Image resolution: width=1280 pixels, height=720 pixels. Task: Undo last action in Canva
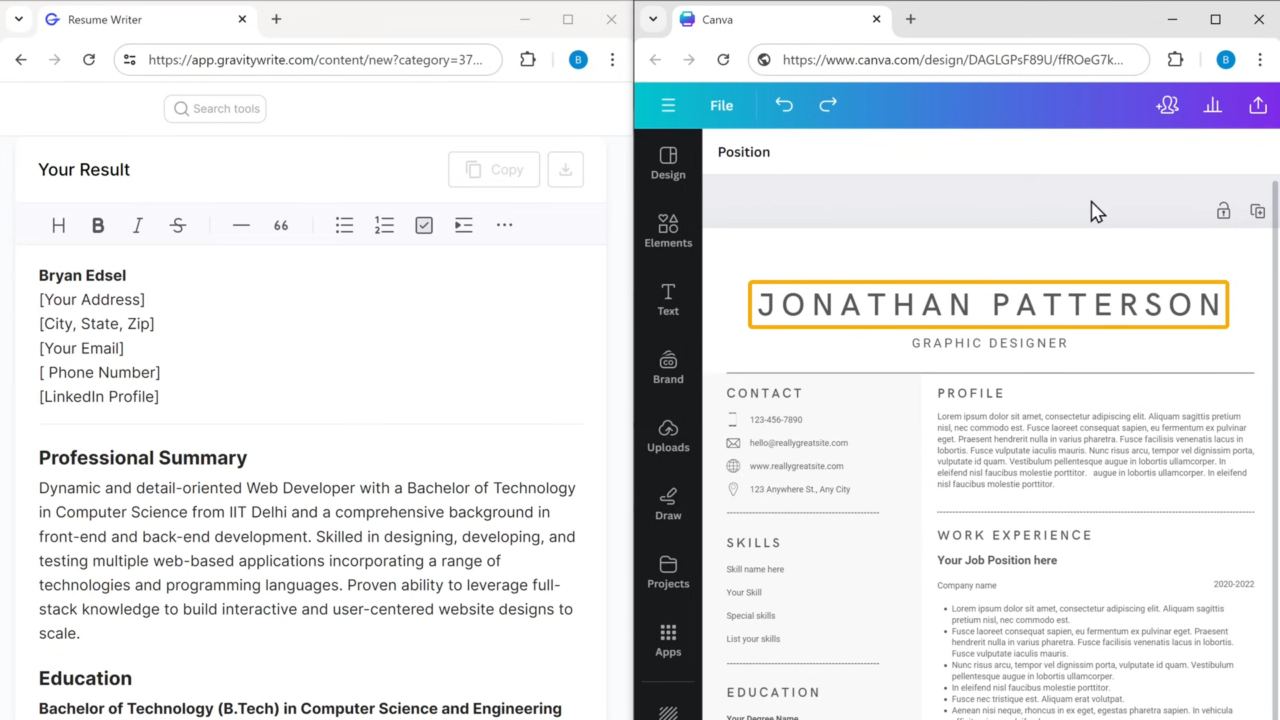pos(784,105)
